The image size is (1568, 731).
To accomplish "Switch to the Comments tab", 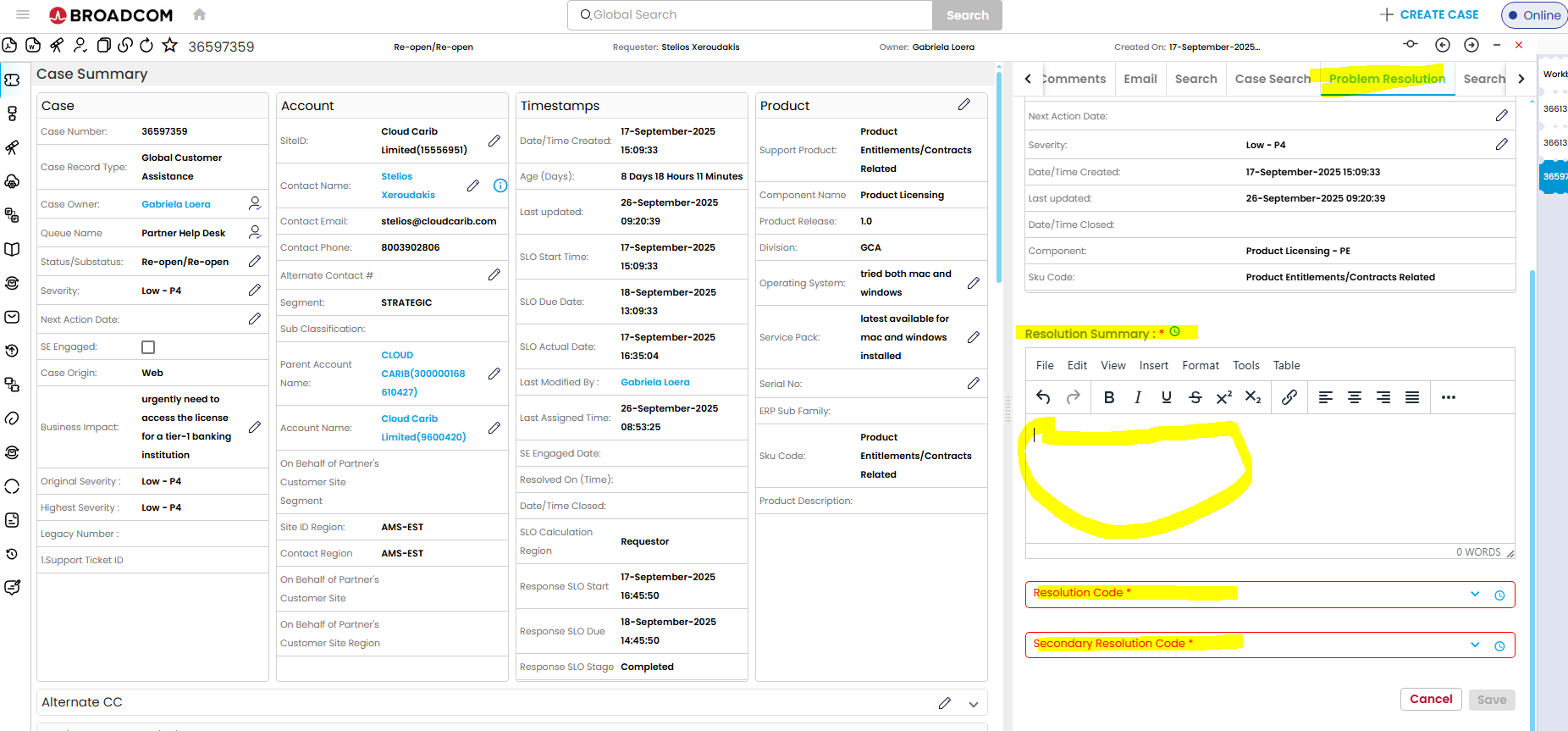I will [x=1074, y=79].
